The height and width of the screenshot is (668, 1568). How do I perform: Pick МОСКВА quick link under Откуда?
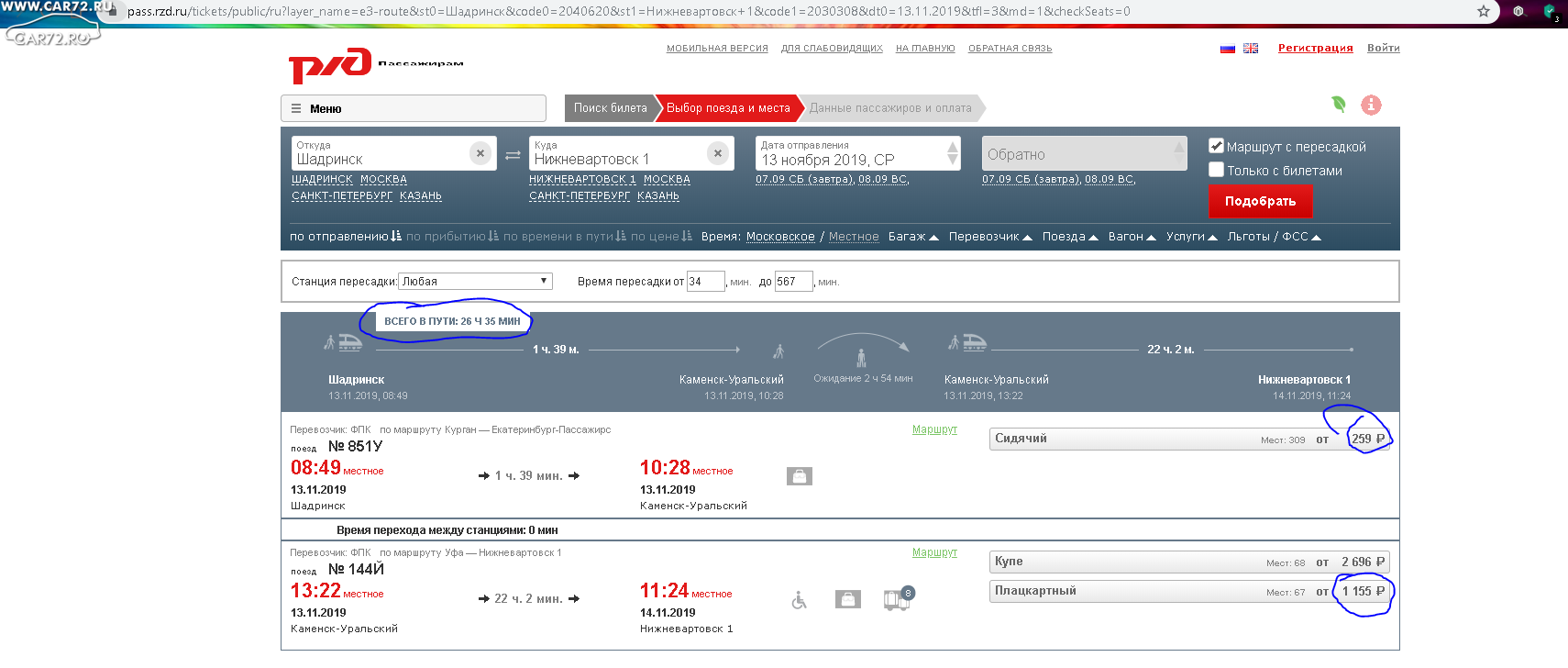click(383, 180)
